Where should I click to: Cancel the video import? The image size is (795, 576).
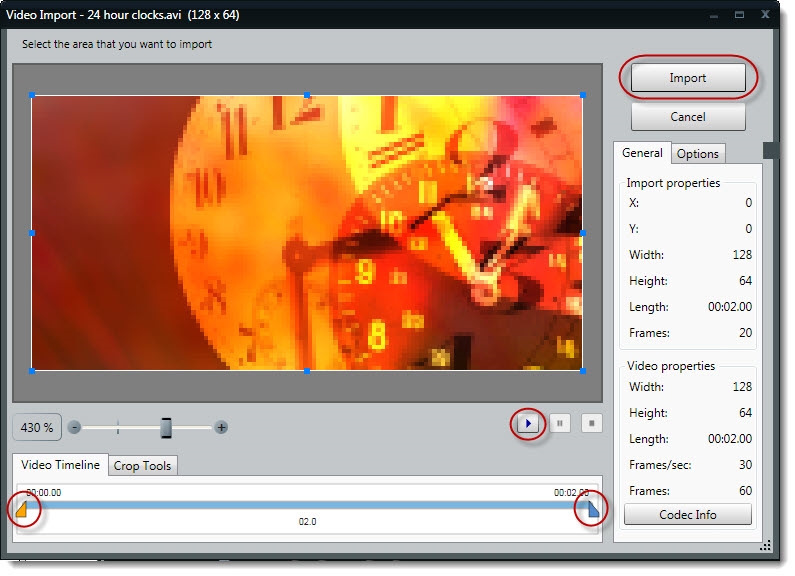[687, 117]
